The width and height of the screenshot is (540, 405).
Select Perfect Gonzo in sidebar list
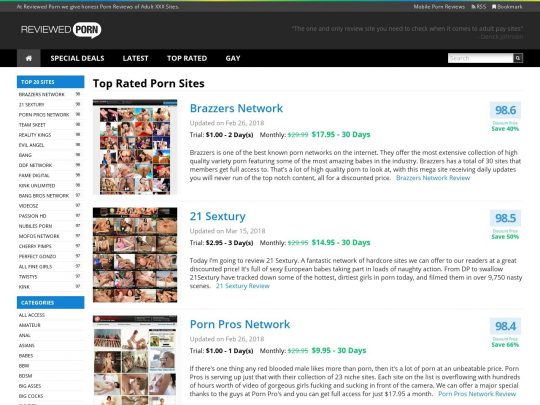[37, 257]
